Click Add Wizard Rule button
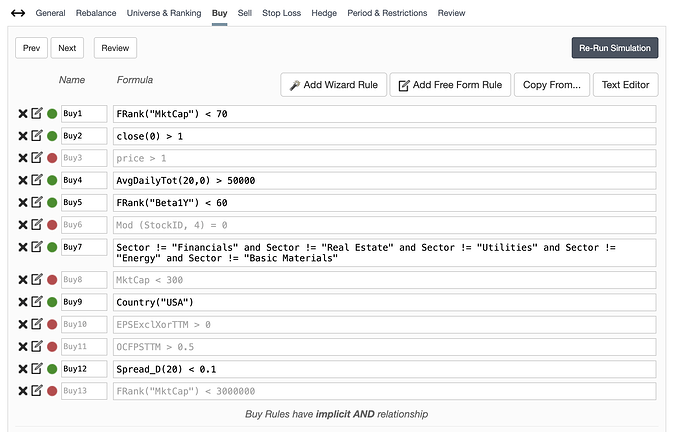This screenshot has height=432, width=690. click(332, 85)
